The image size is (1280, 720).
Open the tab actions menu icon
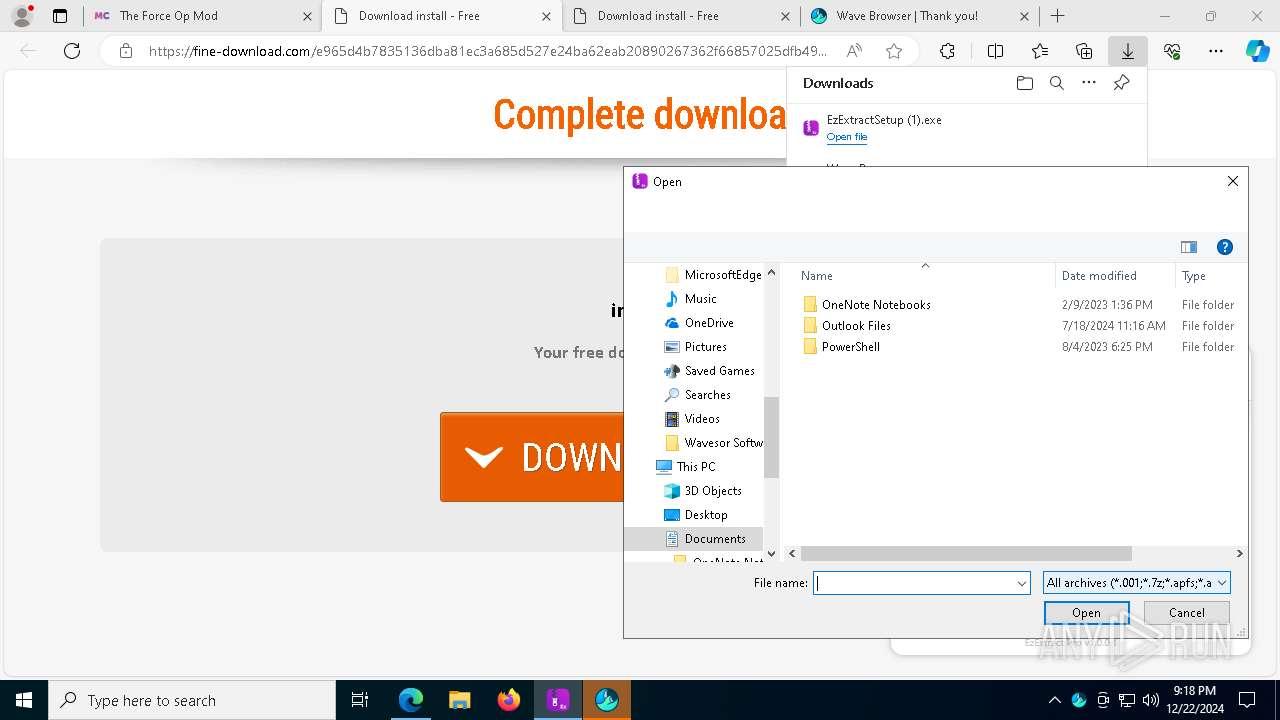pos(60,16)
